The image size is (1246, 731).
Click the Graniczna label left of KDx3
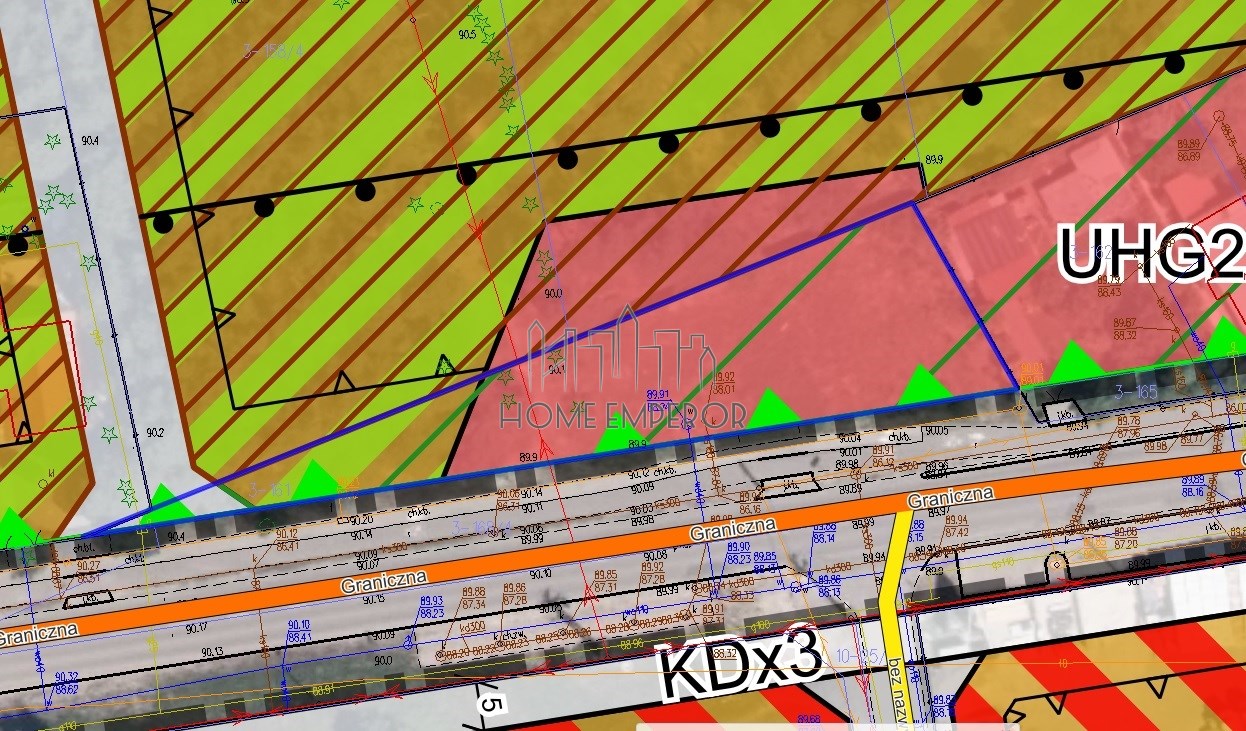[383, 581]
